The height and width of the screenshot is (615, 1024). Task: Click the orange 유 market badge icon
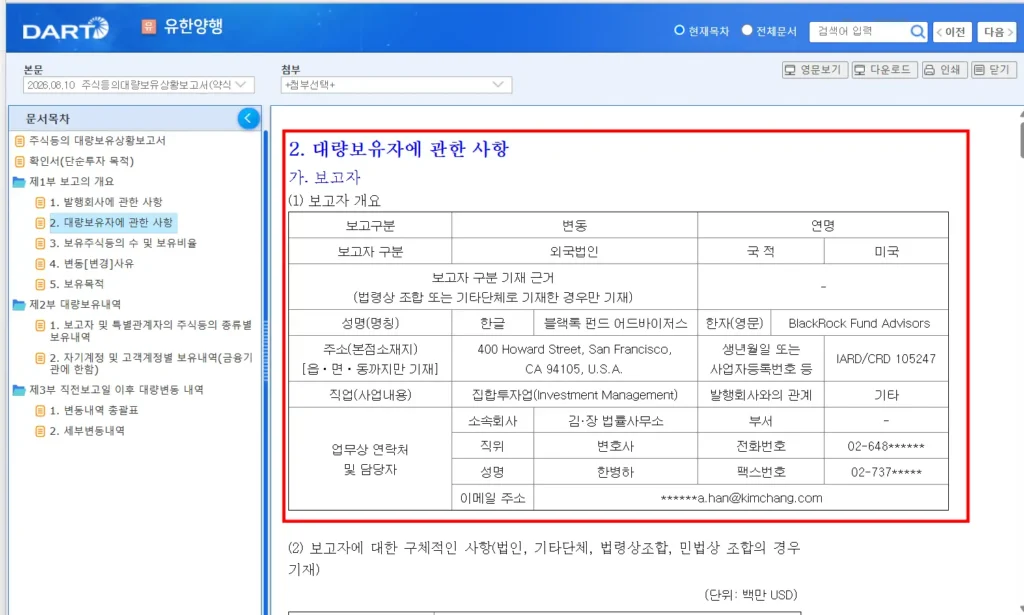149,26
